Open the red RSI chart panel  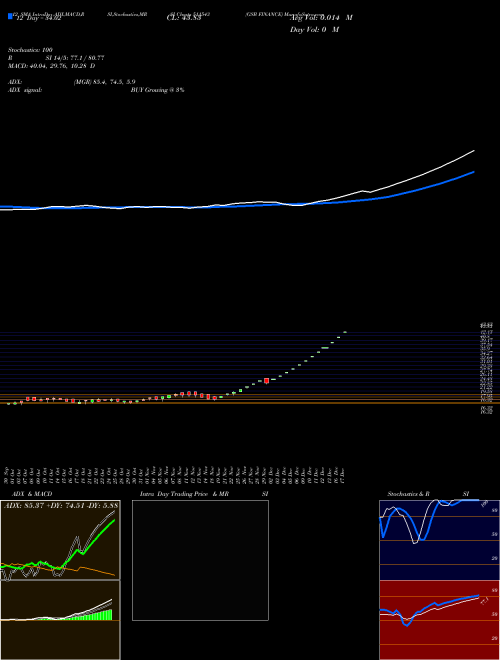439,620
